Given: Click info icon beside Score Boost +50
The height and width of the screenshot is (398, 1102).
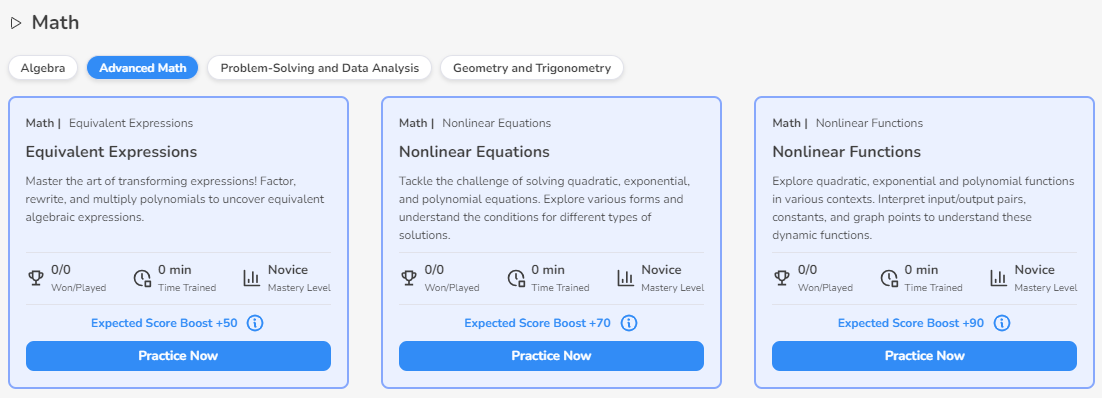Looking at the screenshot, I should [256, 323].
